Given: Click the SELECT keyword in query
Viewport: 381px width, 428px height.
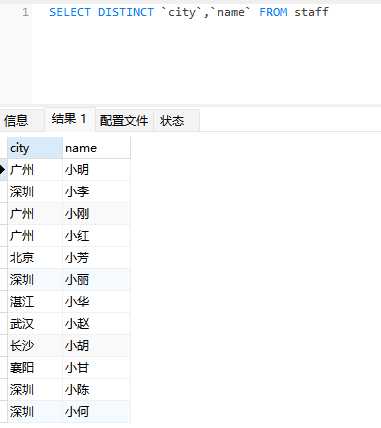Looking at the screenshot, I should point(70,12).
